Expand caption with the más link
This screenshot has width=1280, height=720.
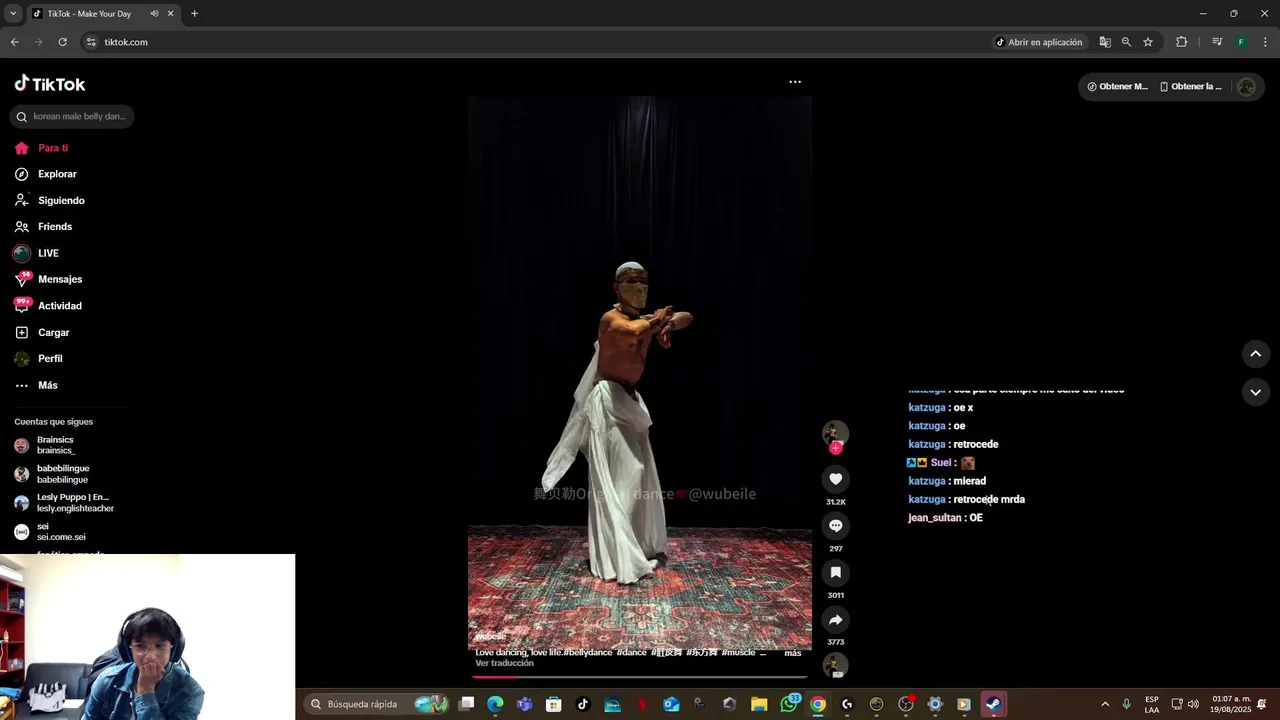coord(793,653)
